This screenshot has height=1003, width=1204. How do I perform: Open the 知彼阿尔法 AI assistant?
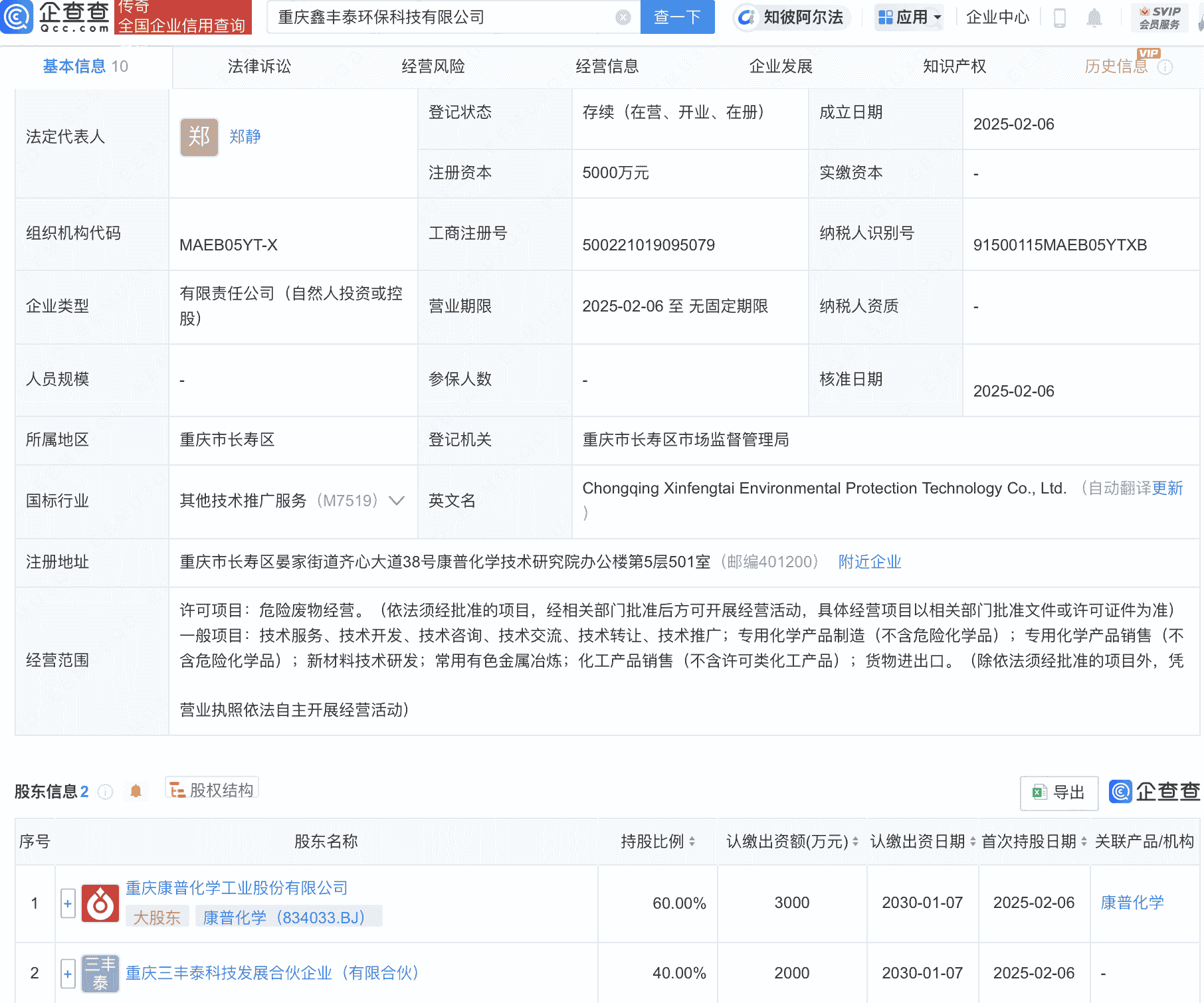[791, 18]
